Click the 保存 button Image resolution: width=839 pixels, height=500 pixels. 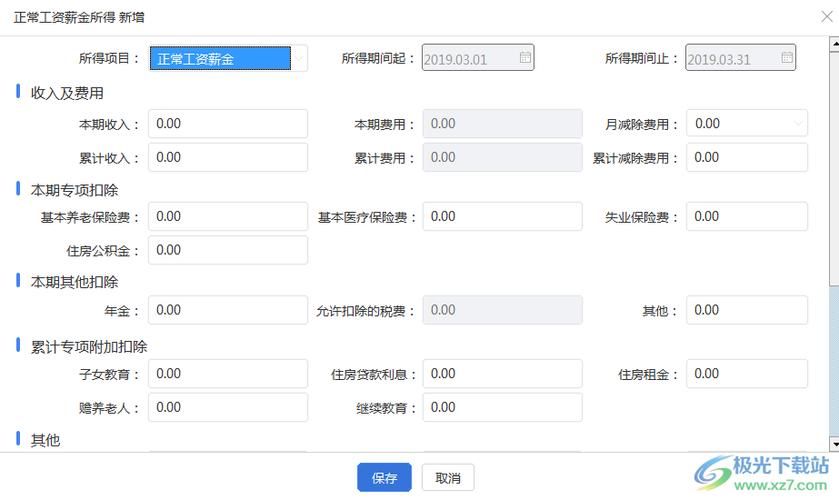coord(384,478)
